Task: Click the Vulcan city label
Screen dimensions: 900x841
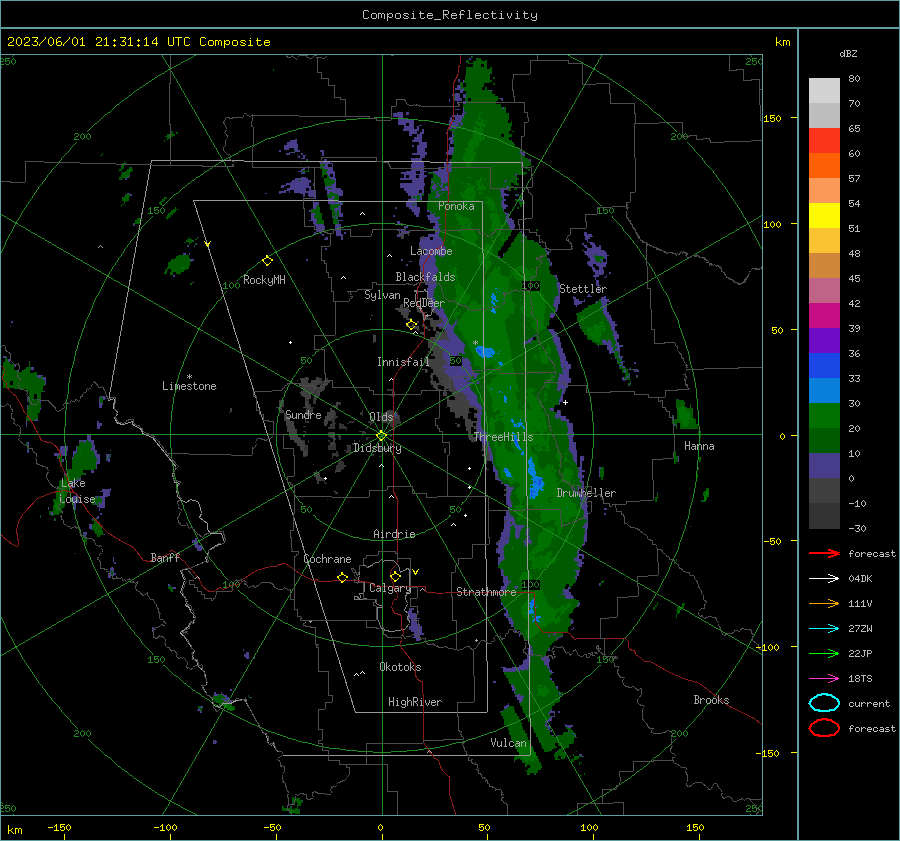Action: coord(508,743)
